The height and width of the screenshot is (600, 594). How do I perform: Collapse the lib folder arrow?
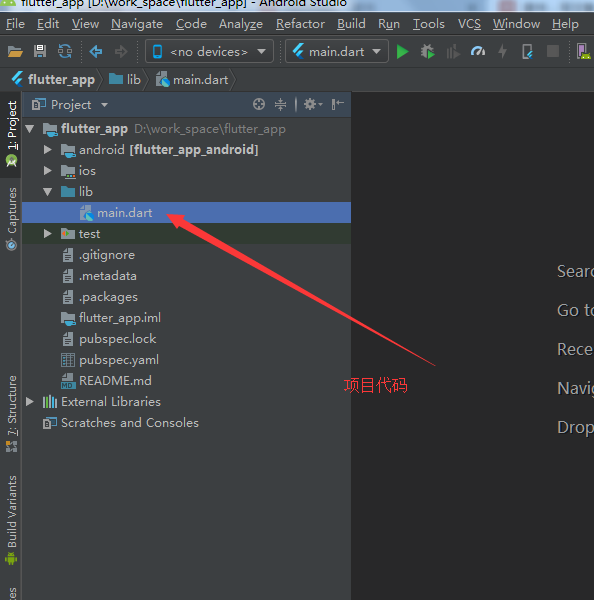(x=48, y=192)
